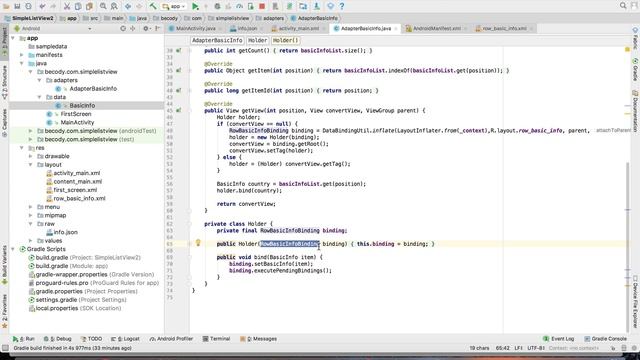
Task: Open the Event Log
Action: pyautogui.click(x=558, y=339)
